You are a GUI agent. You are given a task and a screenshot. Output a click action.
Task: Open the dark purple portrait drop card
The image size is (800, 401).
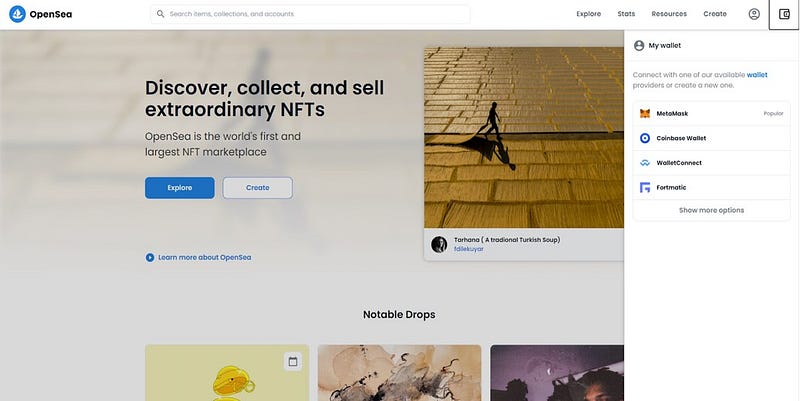(557, 373)
